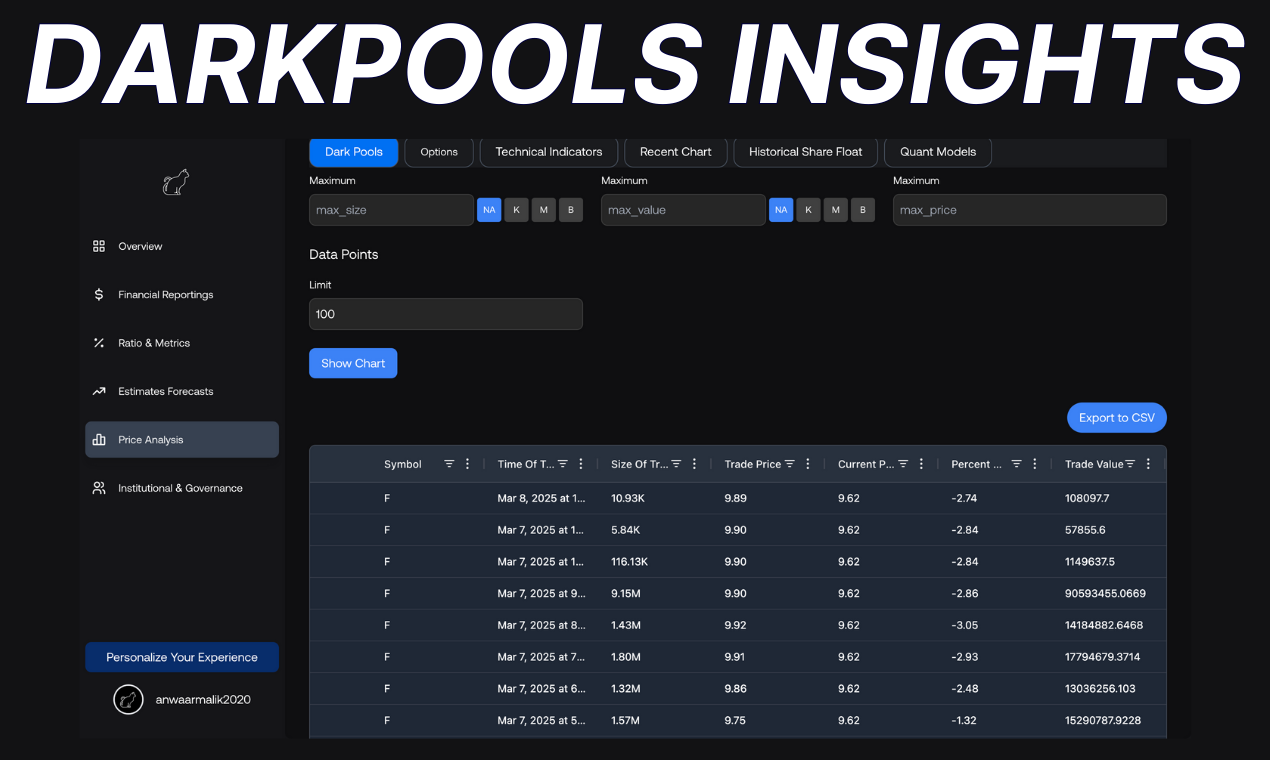Open three-dot menu on Symbol column

(x=467, y=464)
